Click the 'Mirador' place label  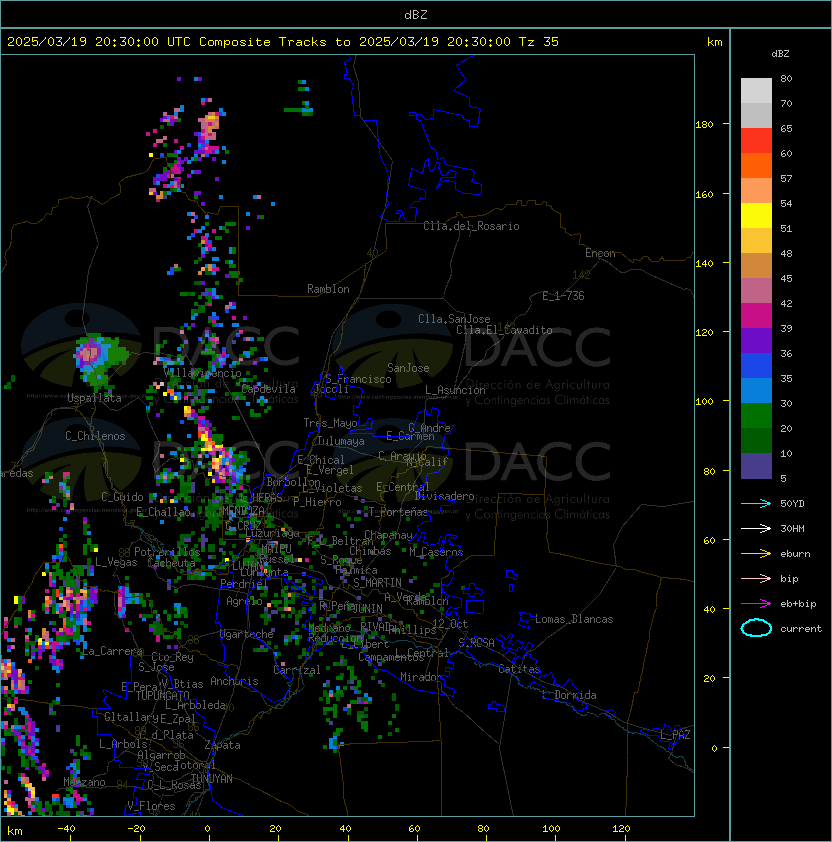[x=422, y=677]
